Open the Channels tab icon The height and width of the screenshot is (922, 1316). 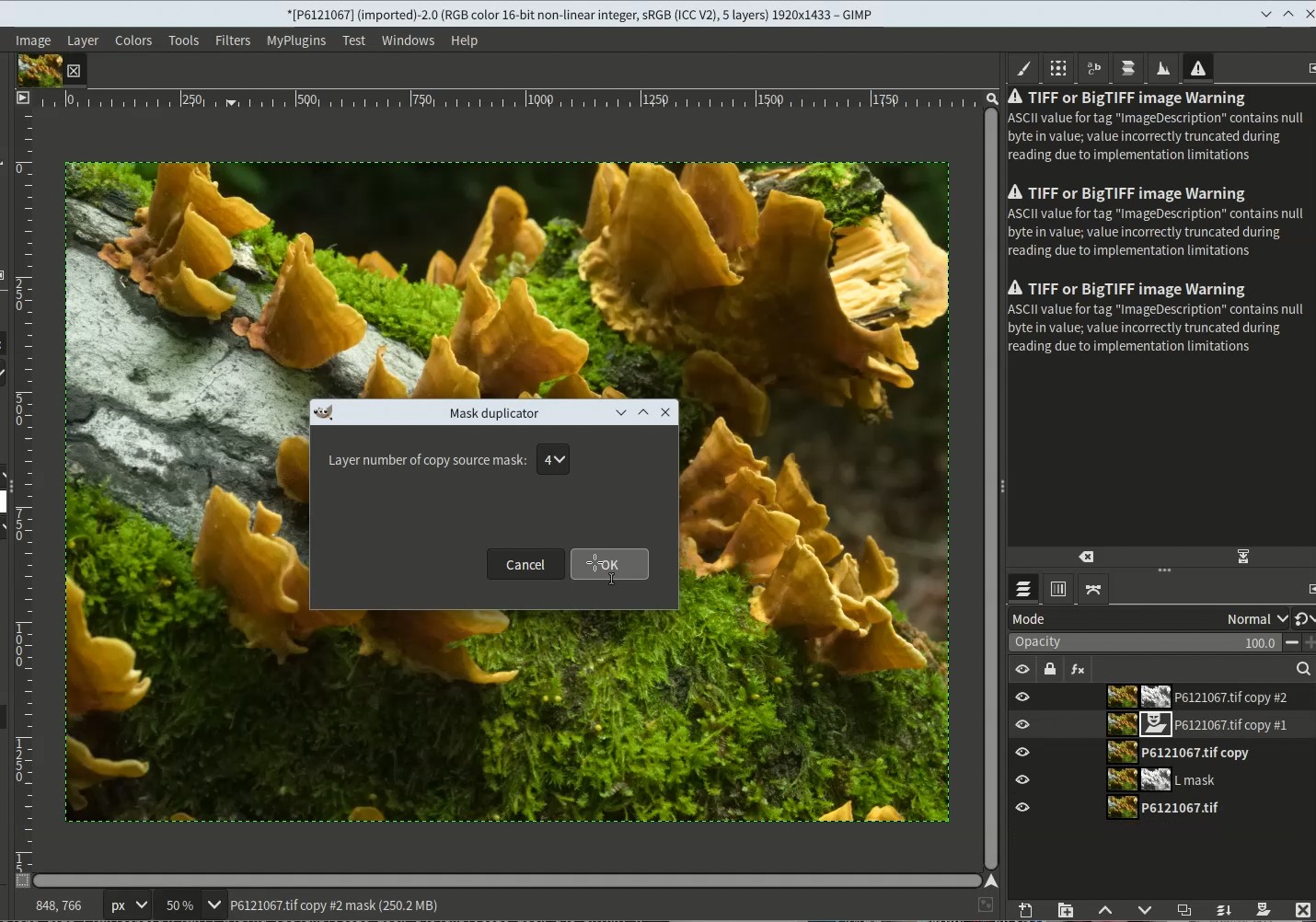coord(1058,590)
